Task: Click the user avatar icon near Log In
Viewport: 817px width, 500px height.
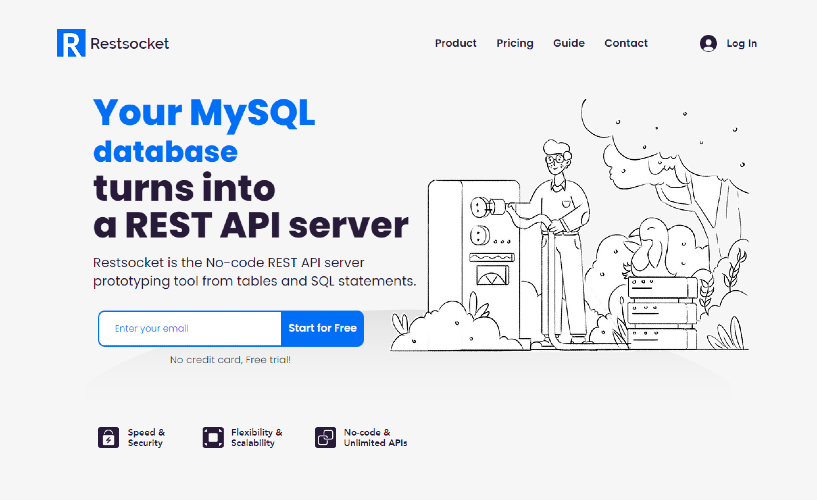Action: tap(708, 43)
